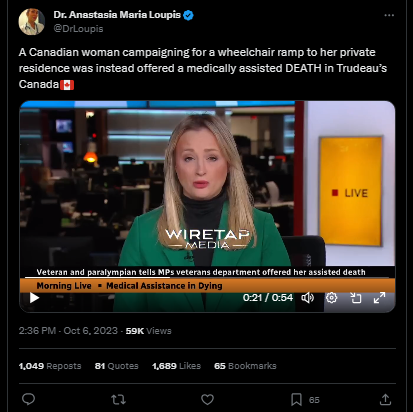Image resolution: width=413 pixels, height=412 pixels.
Task: Play the embedded news video
Action: click(x=34, y=298)
